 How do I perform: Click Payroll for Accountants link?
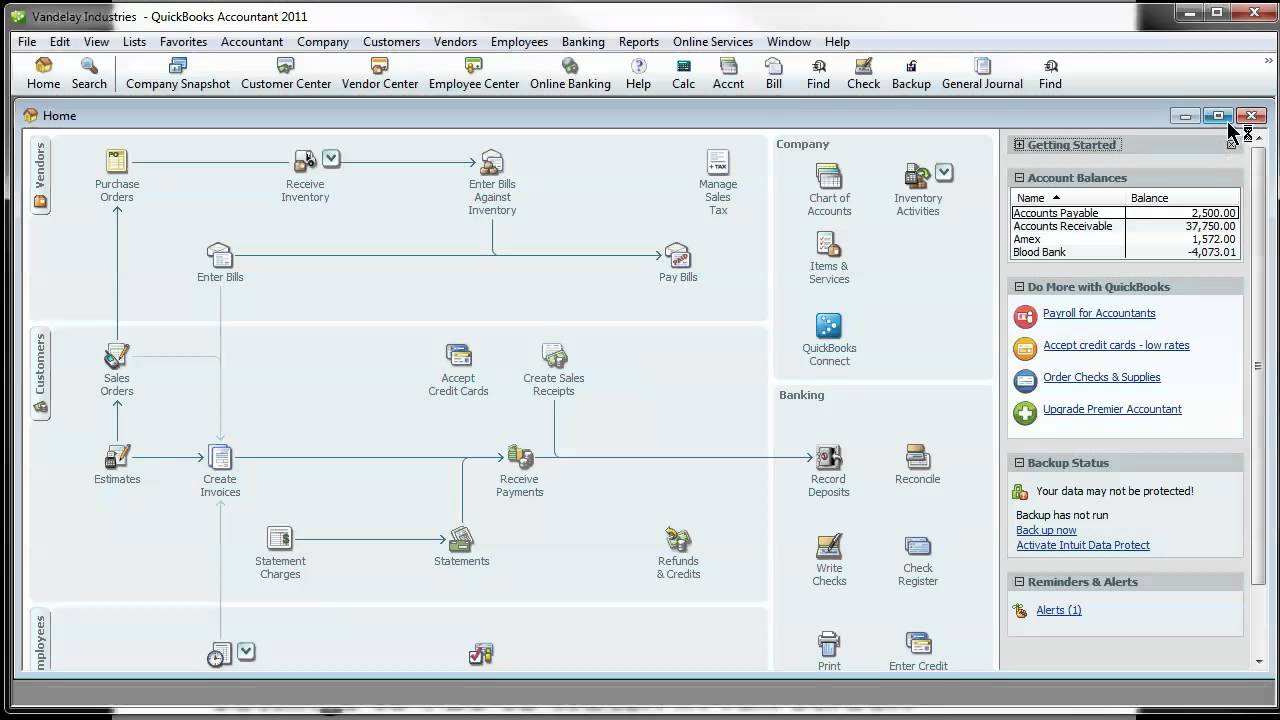1099,313
